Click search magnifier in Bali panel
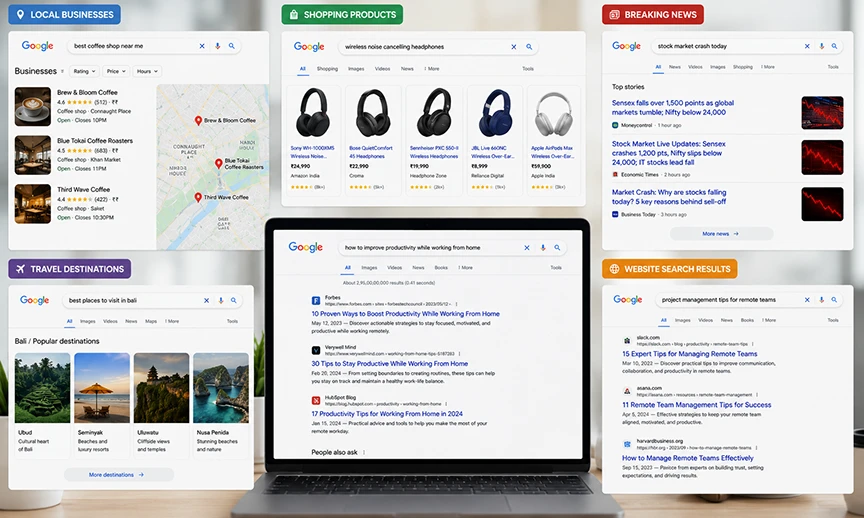The height and width of the screenshot is (518, 864). (x=234, y=300)
